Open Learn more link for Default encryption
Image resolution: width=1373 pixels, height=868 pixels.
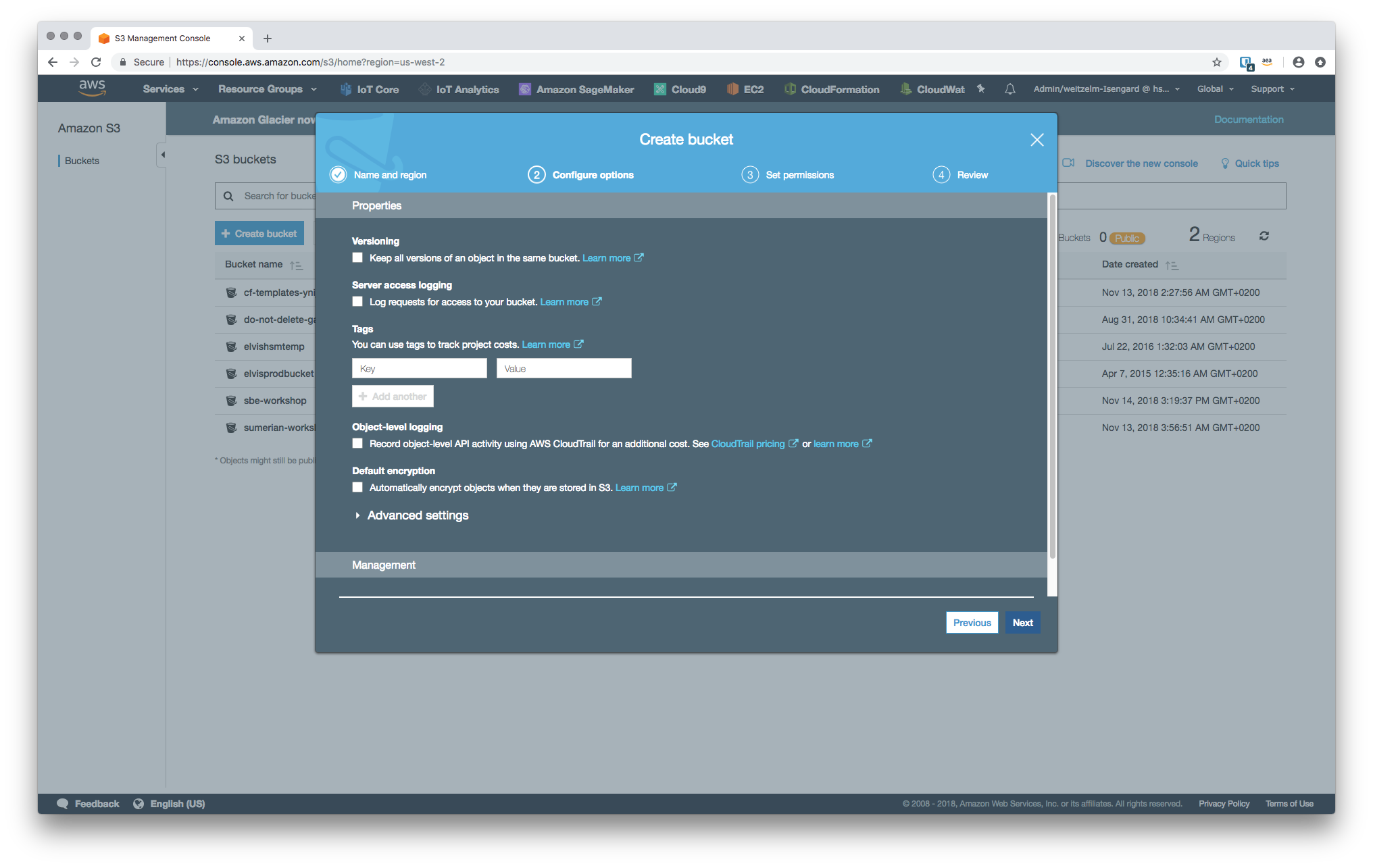click(639, 488)
